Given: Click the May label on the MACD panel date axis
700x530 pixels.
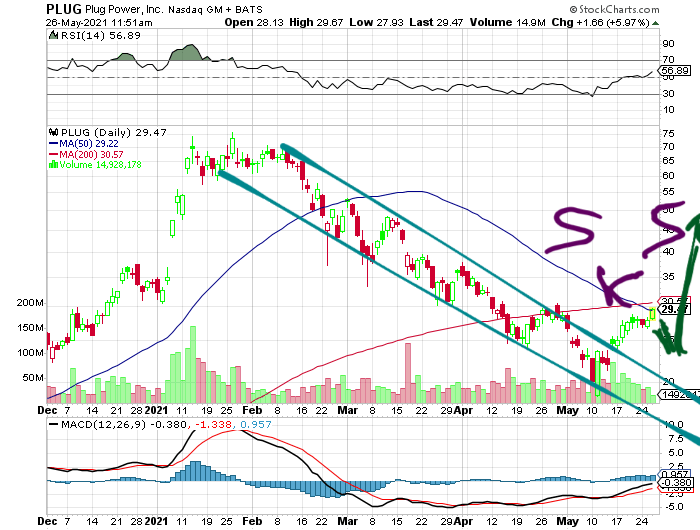Looking at the screenshot, I should pyautogui.click(x=567, y=521).
